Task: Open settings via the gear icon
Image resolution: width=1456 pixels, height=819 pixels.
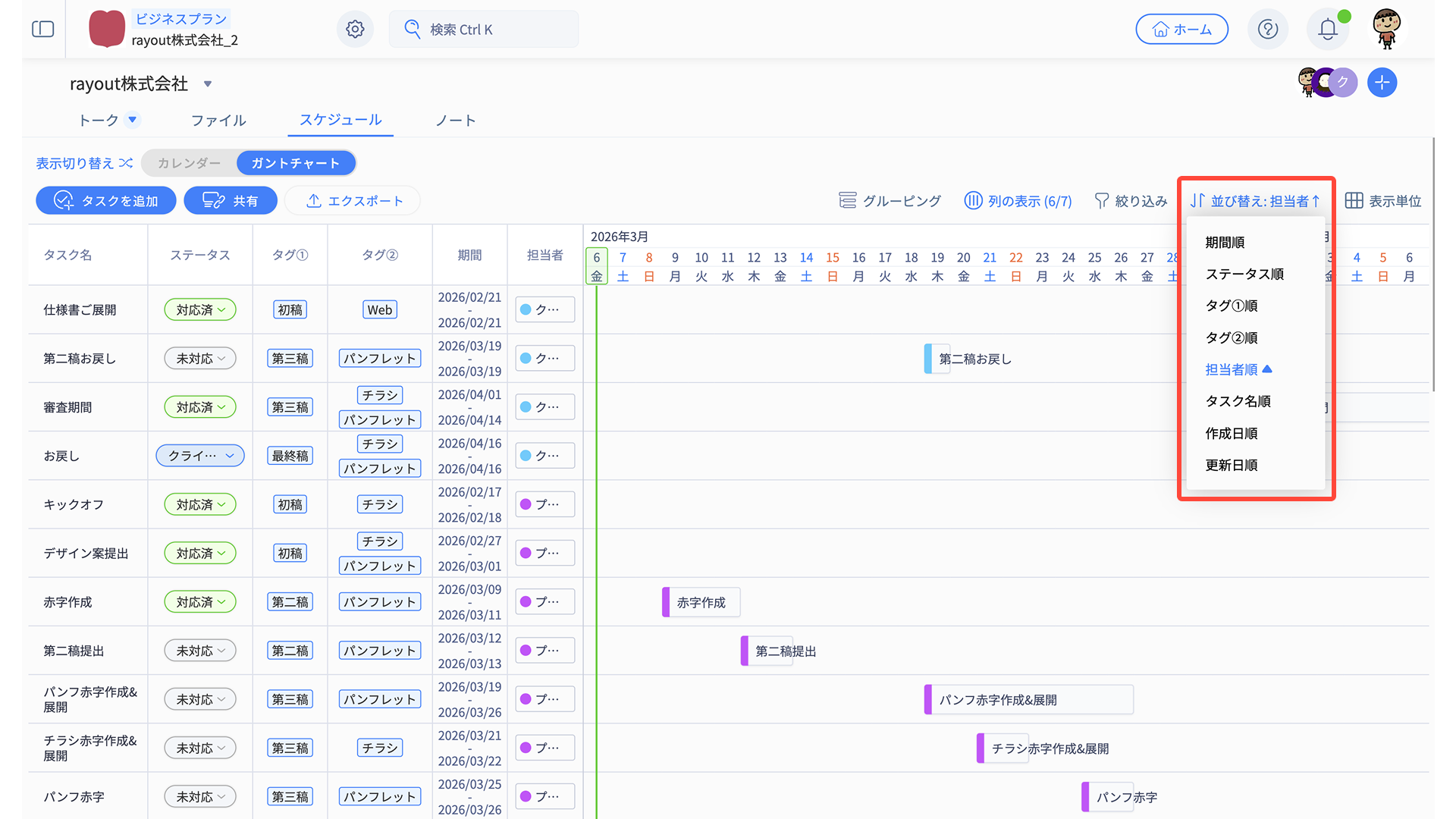Action: (355, 30)
